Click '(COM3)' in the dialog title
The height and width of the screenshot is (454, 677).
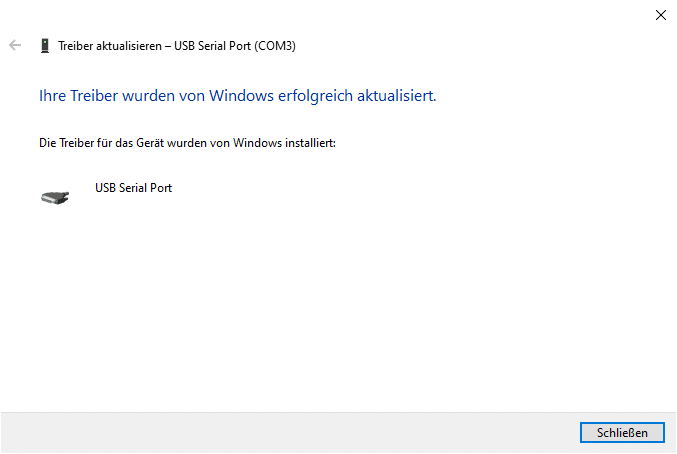[x=273, y=45]
